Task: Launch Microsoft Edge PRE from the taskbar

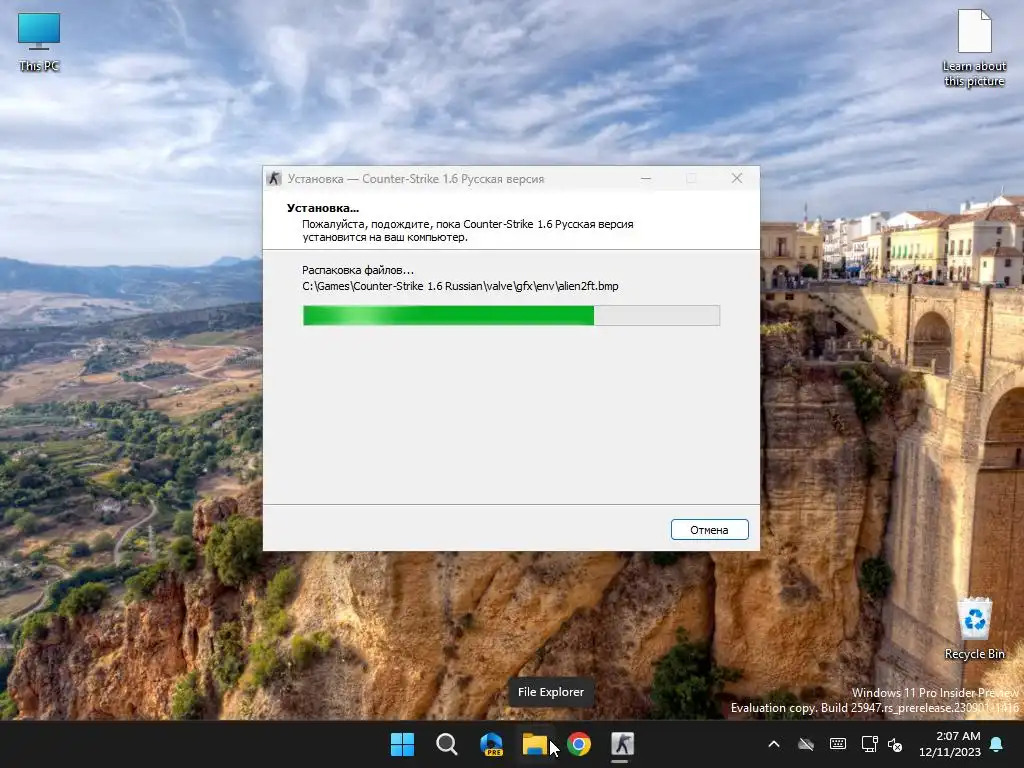Action: click(x=491, y=744)
